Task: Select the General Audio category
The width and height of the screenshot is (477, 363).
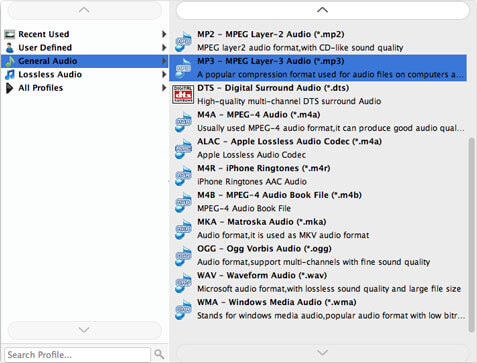Action: point(85,61)
